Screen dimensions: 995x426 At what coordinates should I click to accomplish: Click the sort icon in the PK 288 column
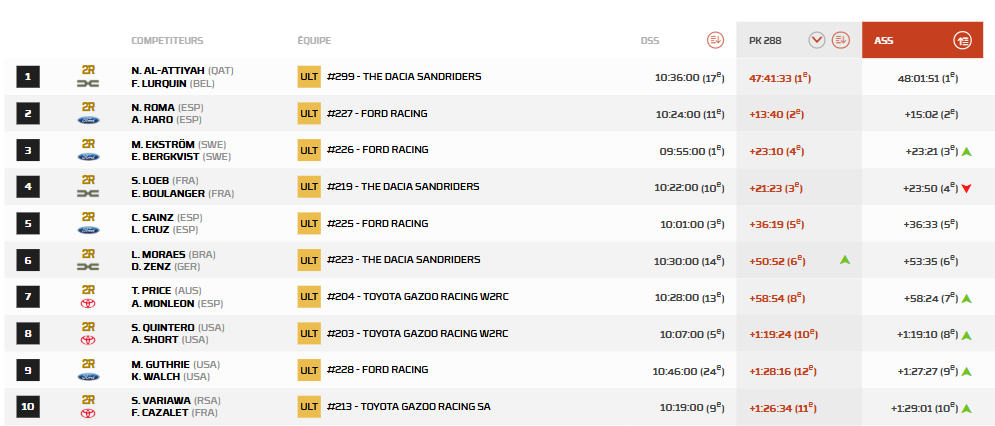click(841, 40)
